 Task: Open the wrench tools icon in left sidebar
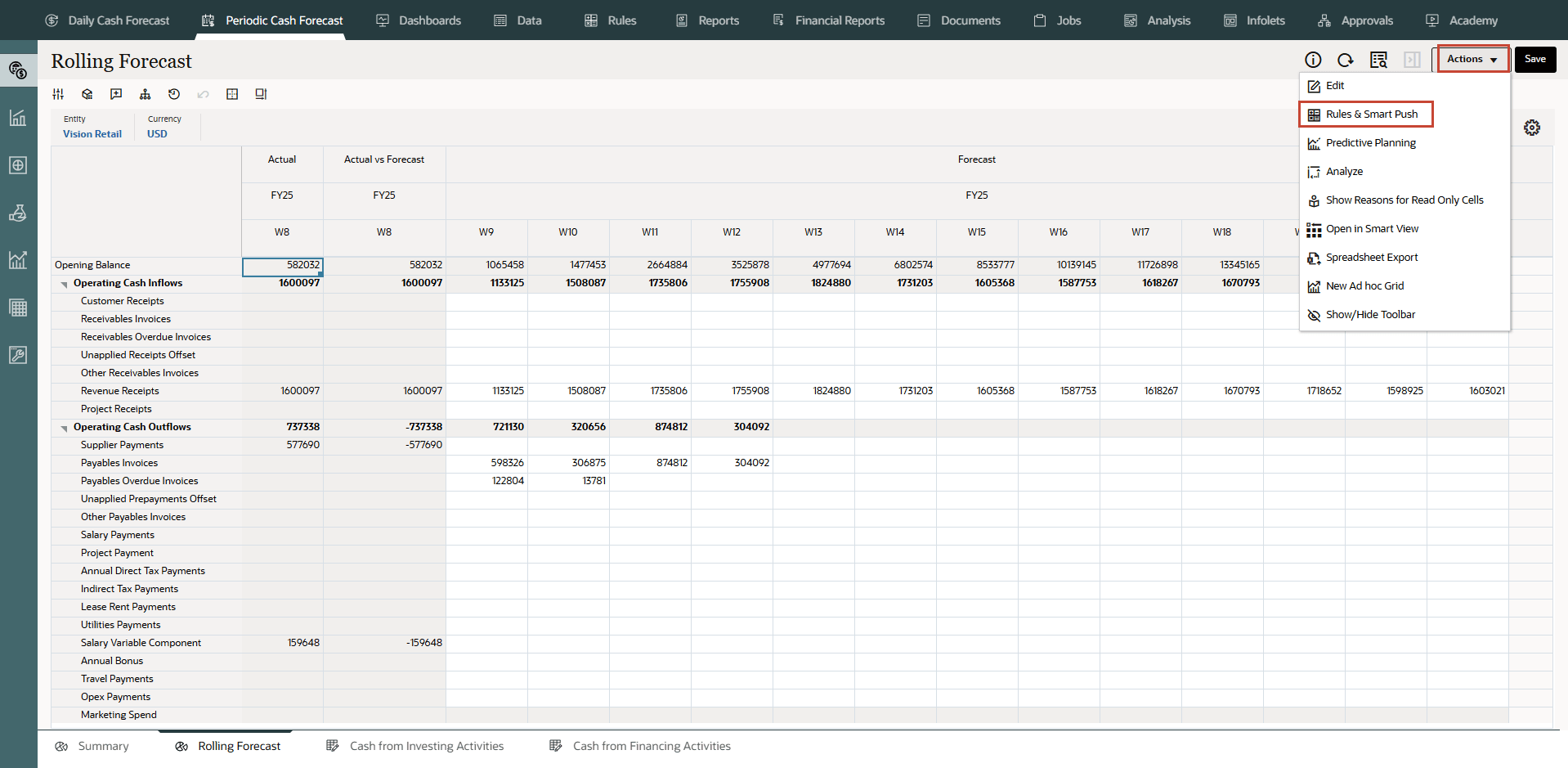tap(18, 355)
